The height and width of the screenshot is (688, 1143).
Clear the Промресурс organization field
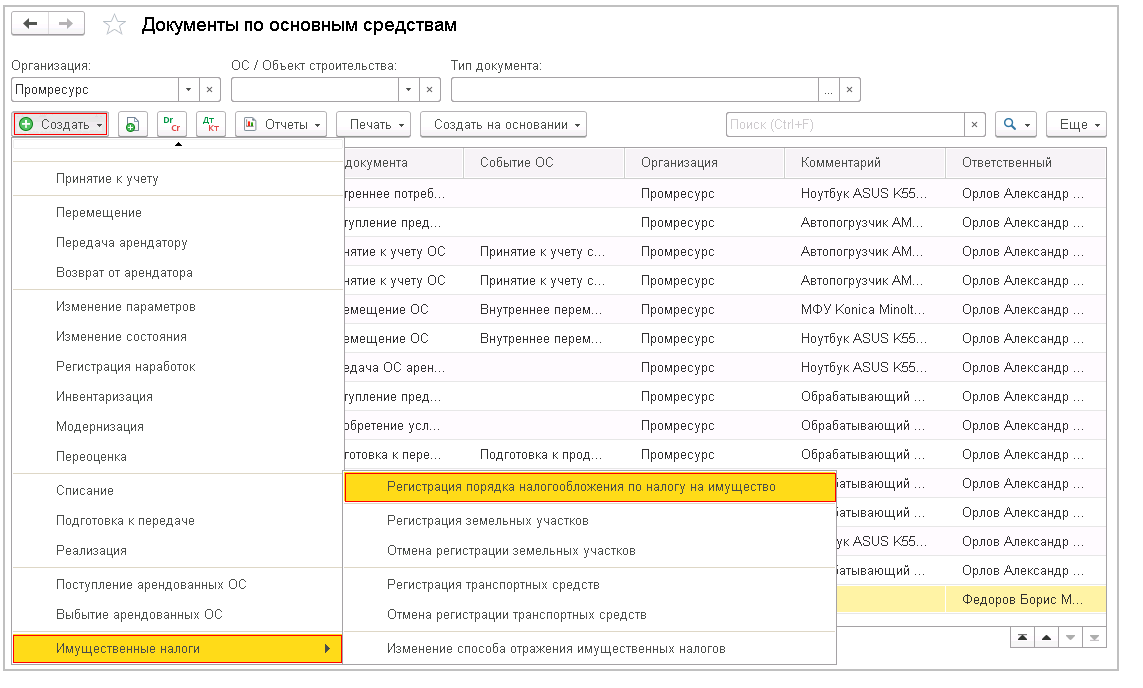(x=210, y=90)
